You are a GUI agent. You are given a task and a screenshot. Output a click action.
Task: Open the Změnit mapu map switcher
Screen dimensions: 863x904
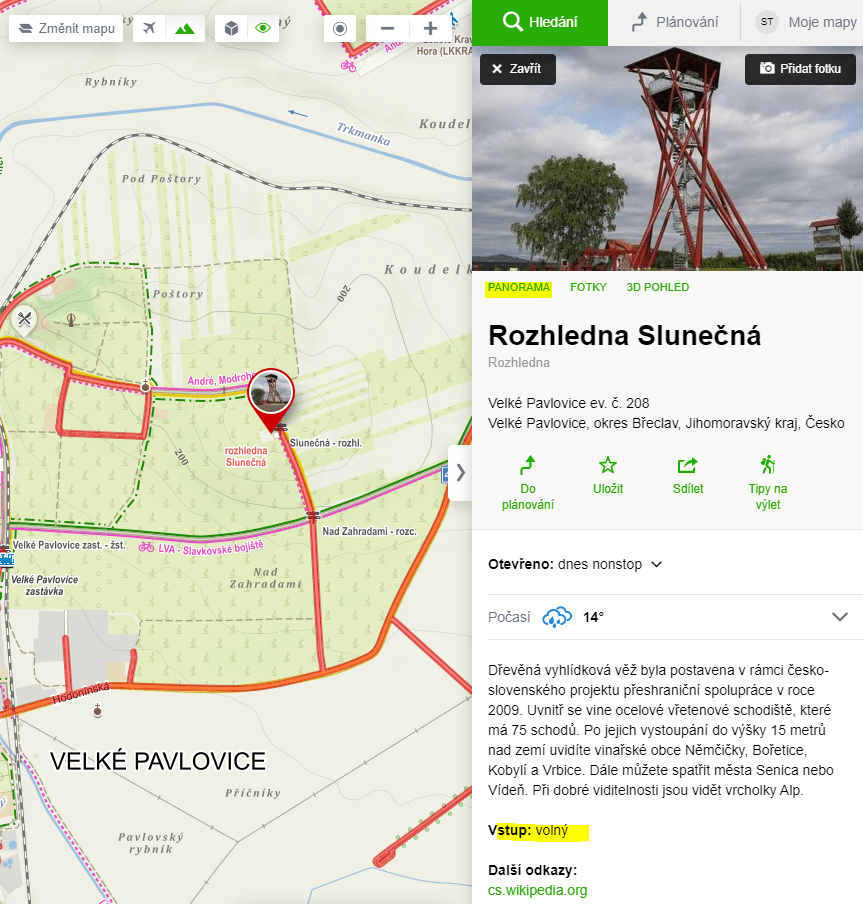click(x=67, y=28)
